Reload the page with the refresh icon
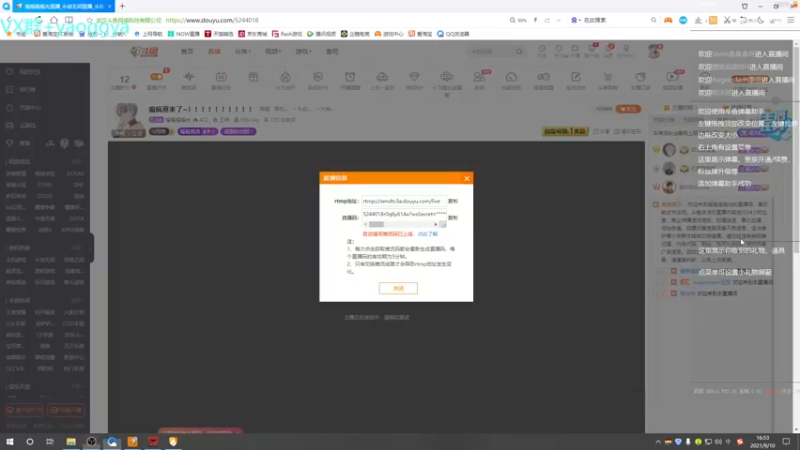This screenshot has height=450, width=800. click(39, 20)
